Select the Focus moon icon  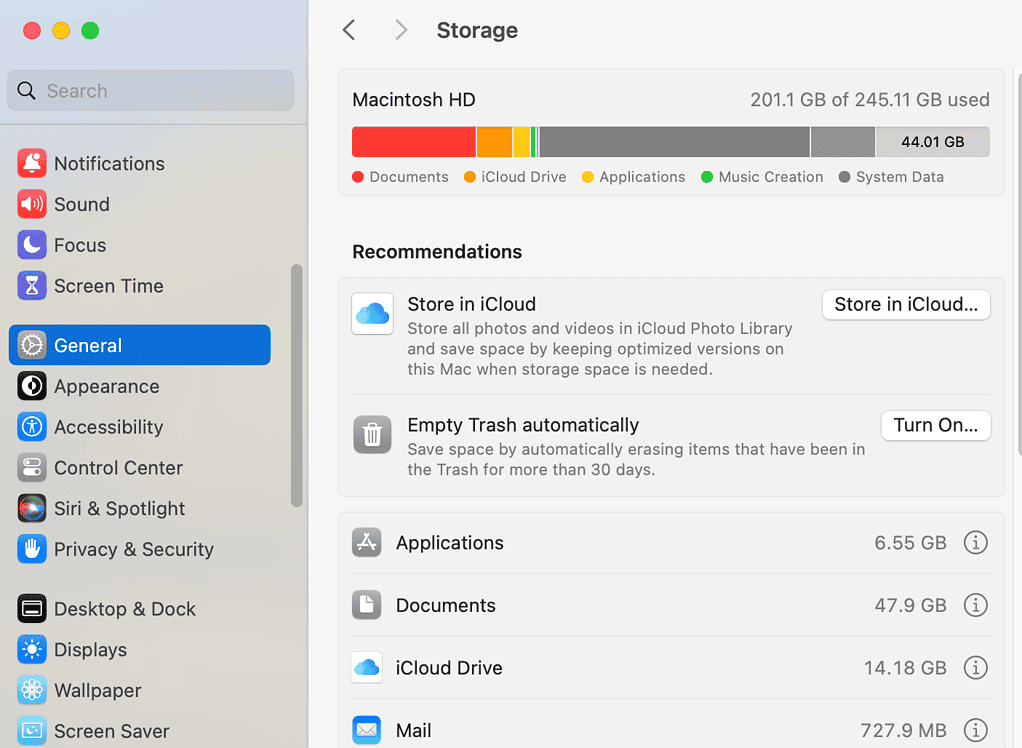[x=32, y=245]
